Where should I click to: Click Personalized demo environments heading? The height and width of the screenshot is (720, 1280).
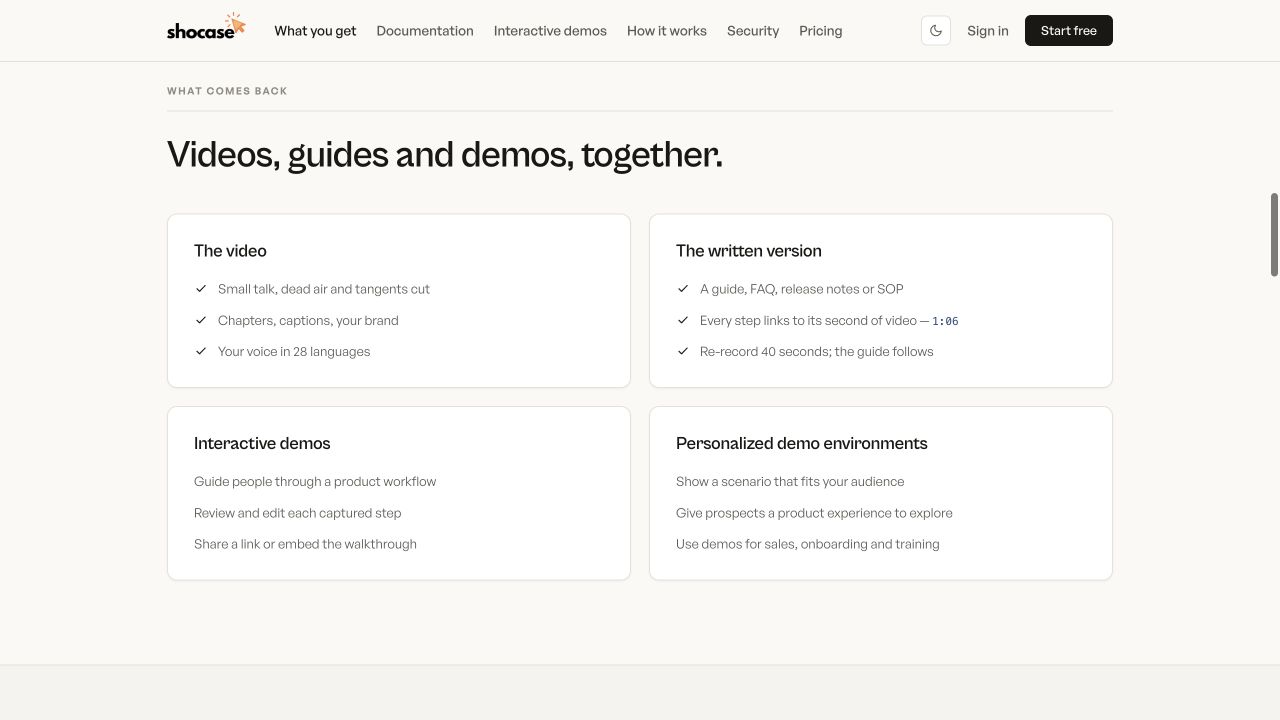pyautogui.click(x=802, y=443)
